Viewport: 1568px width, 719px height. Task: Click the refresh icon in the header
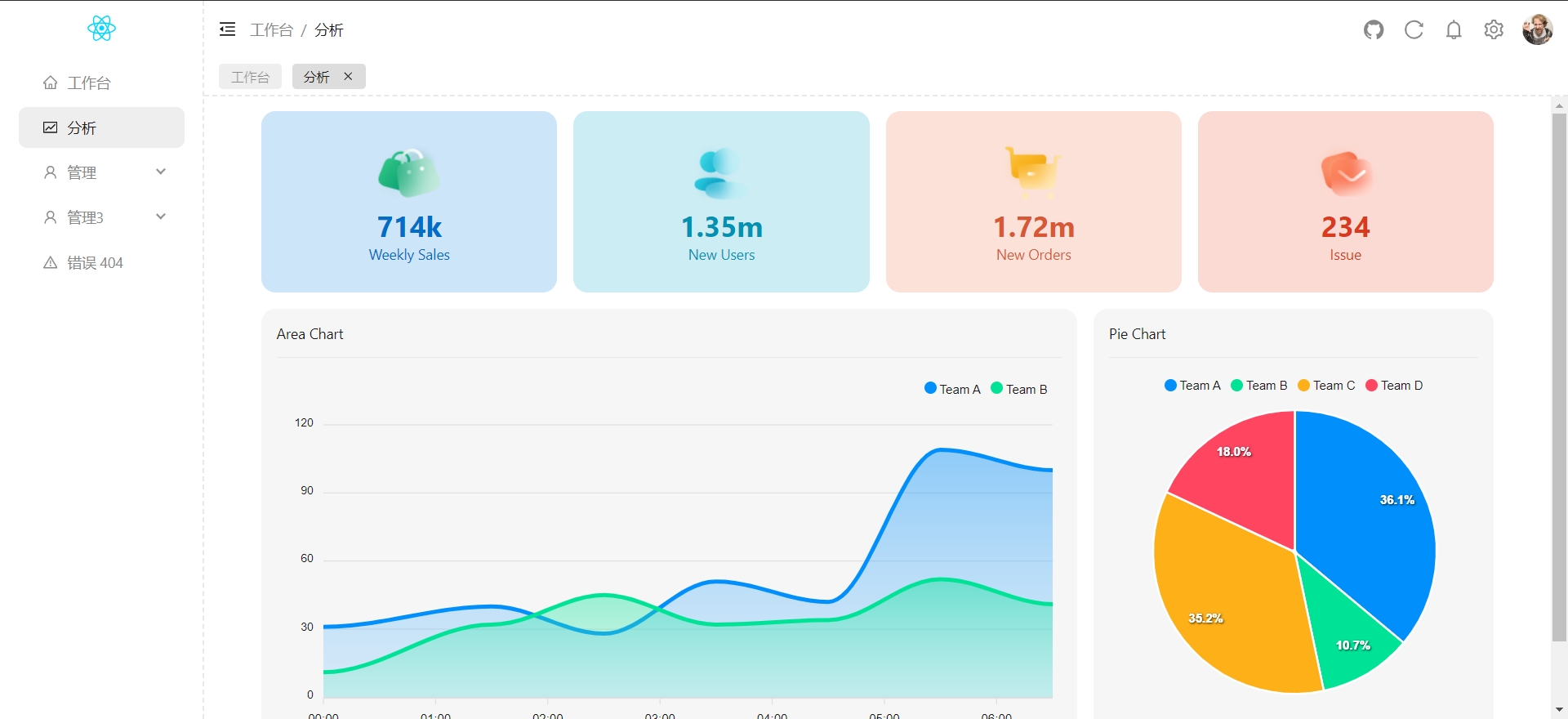click(x=1414, y=30)
